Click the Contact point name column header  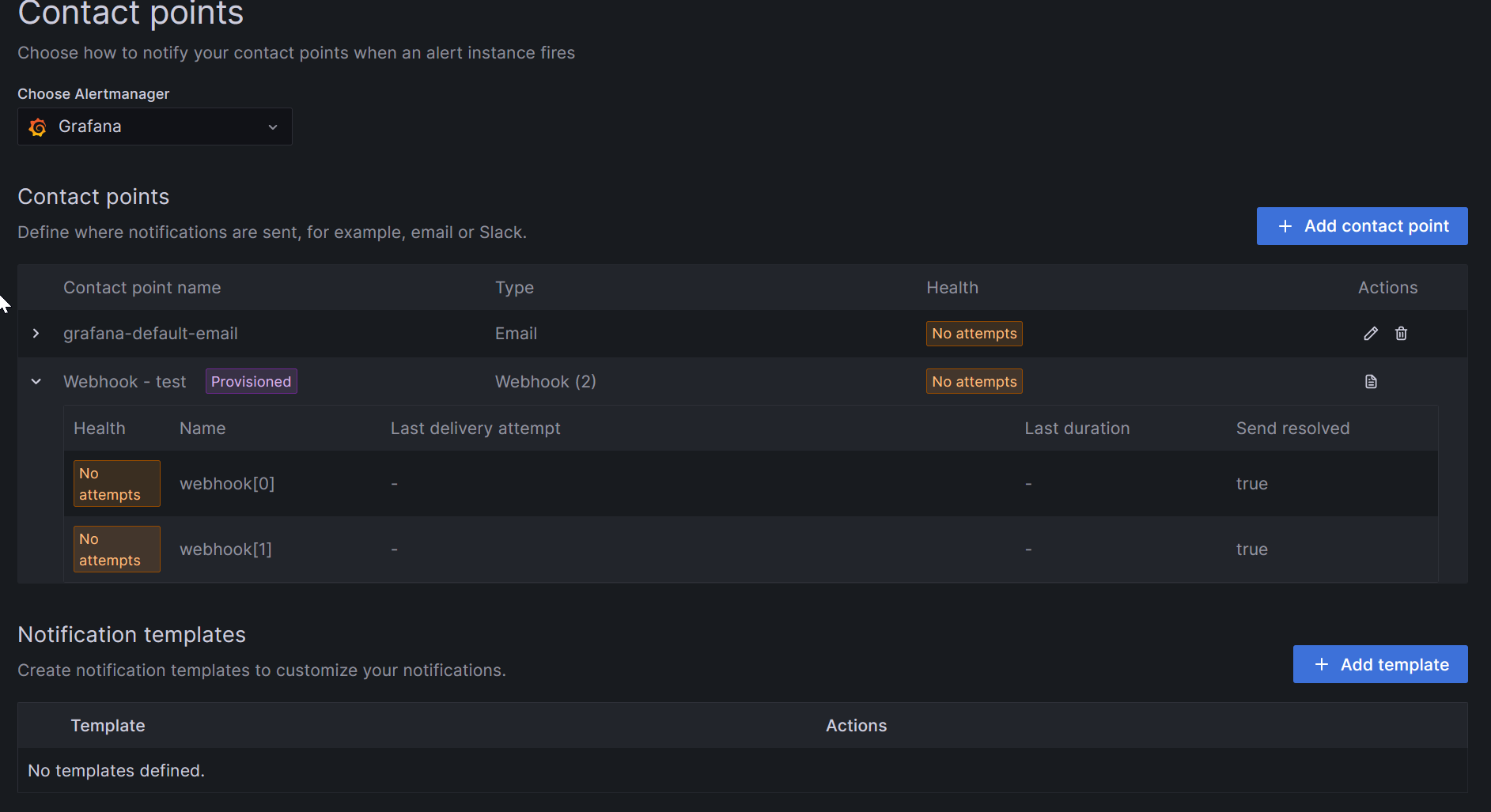pos(142,287)
